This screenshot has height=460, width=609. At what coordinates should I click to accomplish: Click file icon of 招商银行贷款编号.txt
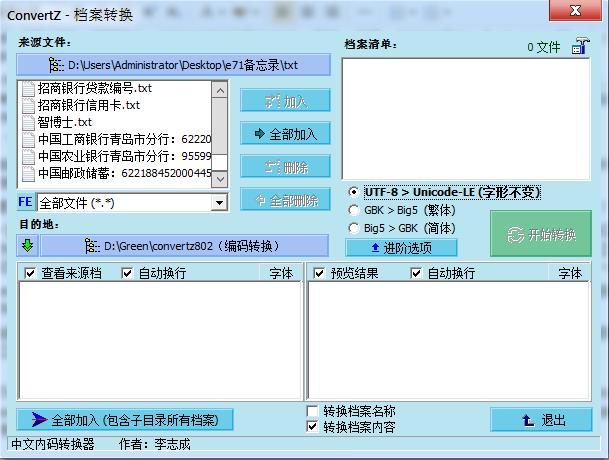point(28,89)
